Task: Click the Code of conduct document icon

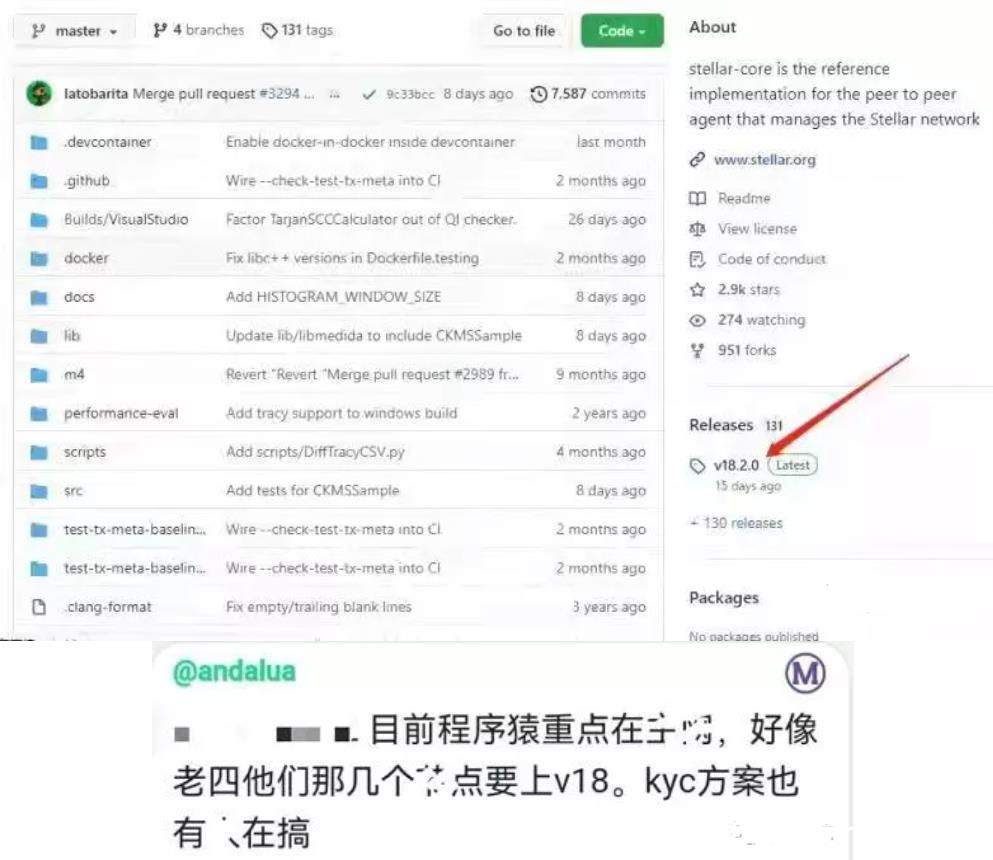Action: point(697,259)
